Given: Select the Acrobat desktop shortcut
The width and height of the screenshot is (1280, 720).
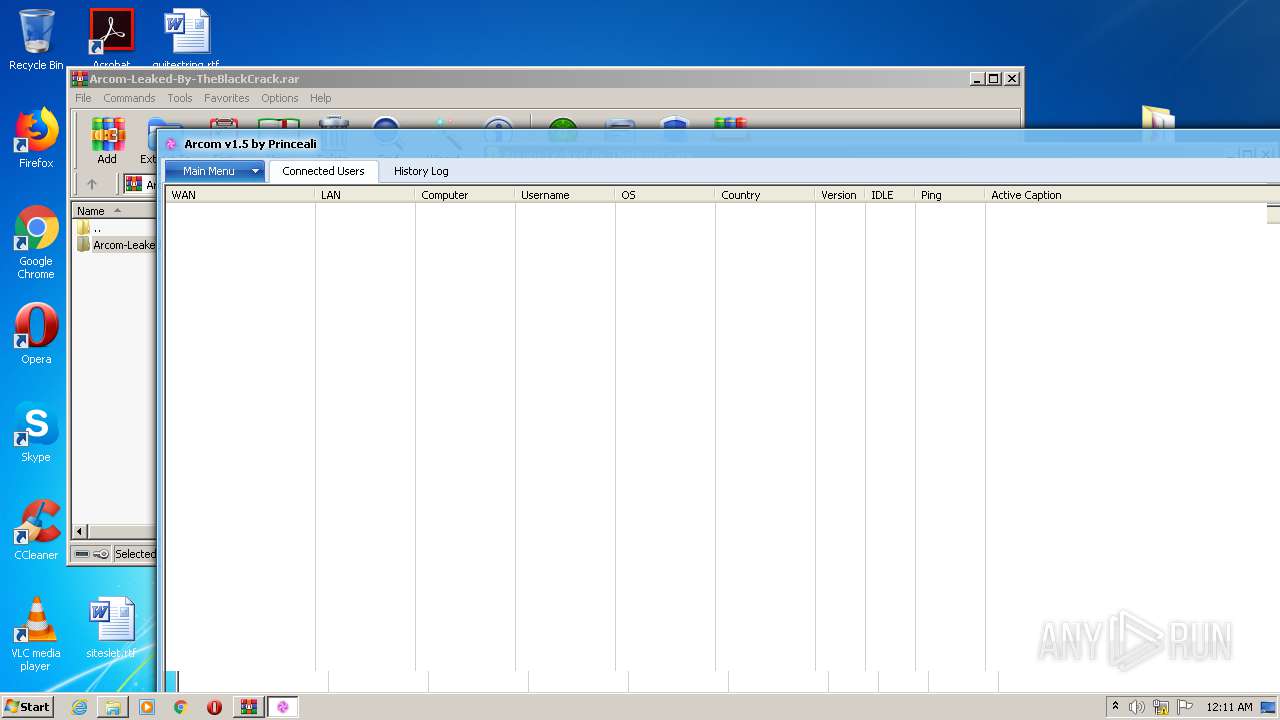Looking at the screenshot, I should click(x=111, y=38).
